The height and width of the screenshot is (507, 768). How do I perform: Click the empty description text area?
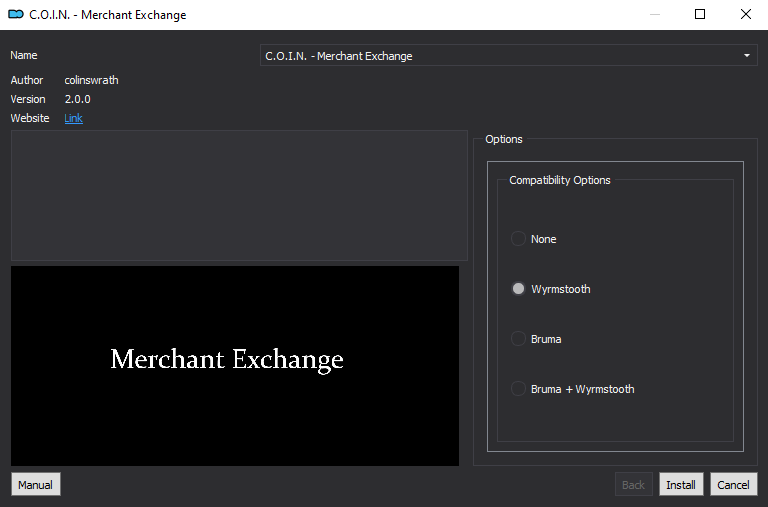pyautogui.click(x=239, y=195)
